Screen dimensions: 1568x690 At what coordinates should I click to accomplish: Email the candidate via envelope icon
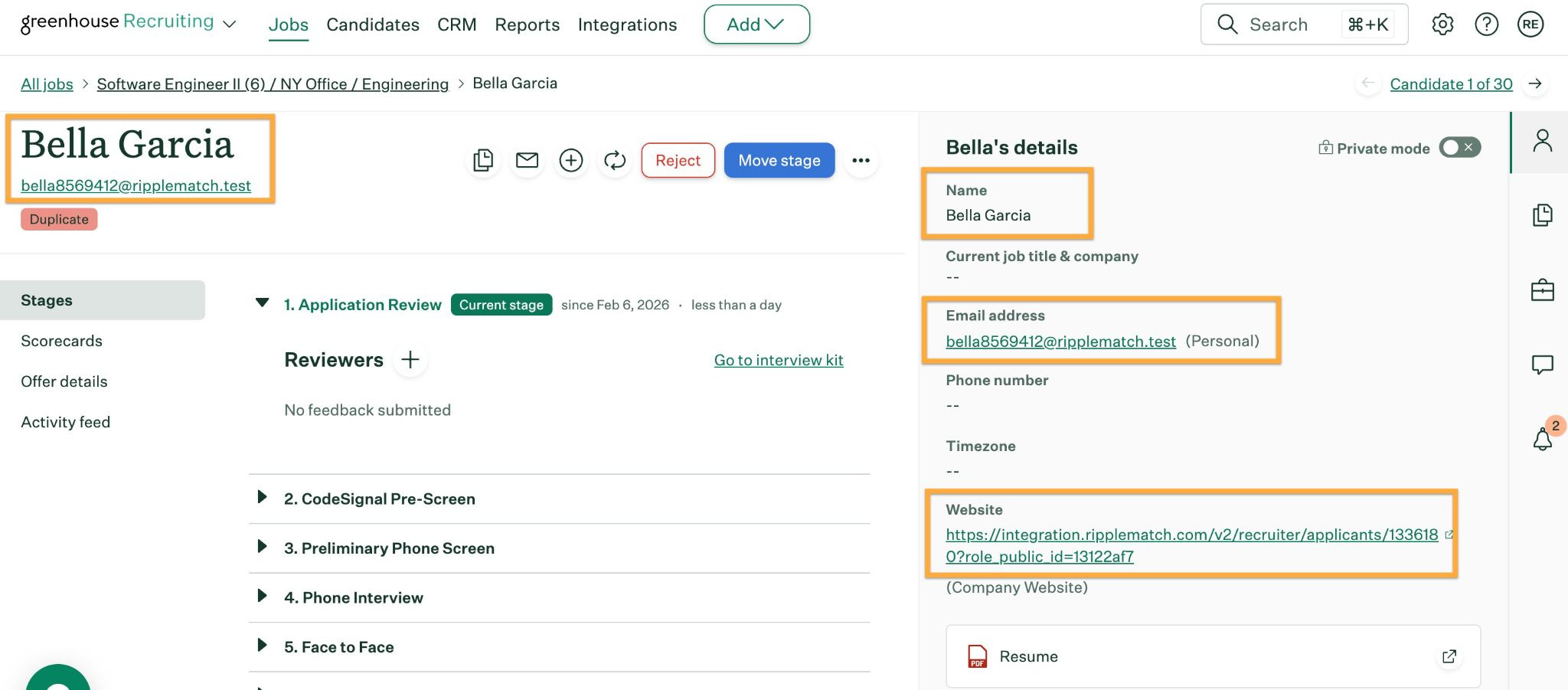click(527, 160)
